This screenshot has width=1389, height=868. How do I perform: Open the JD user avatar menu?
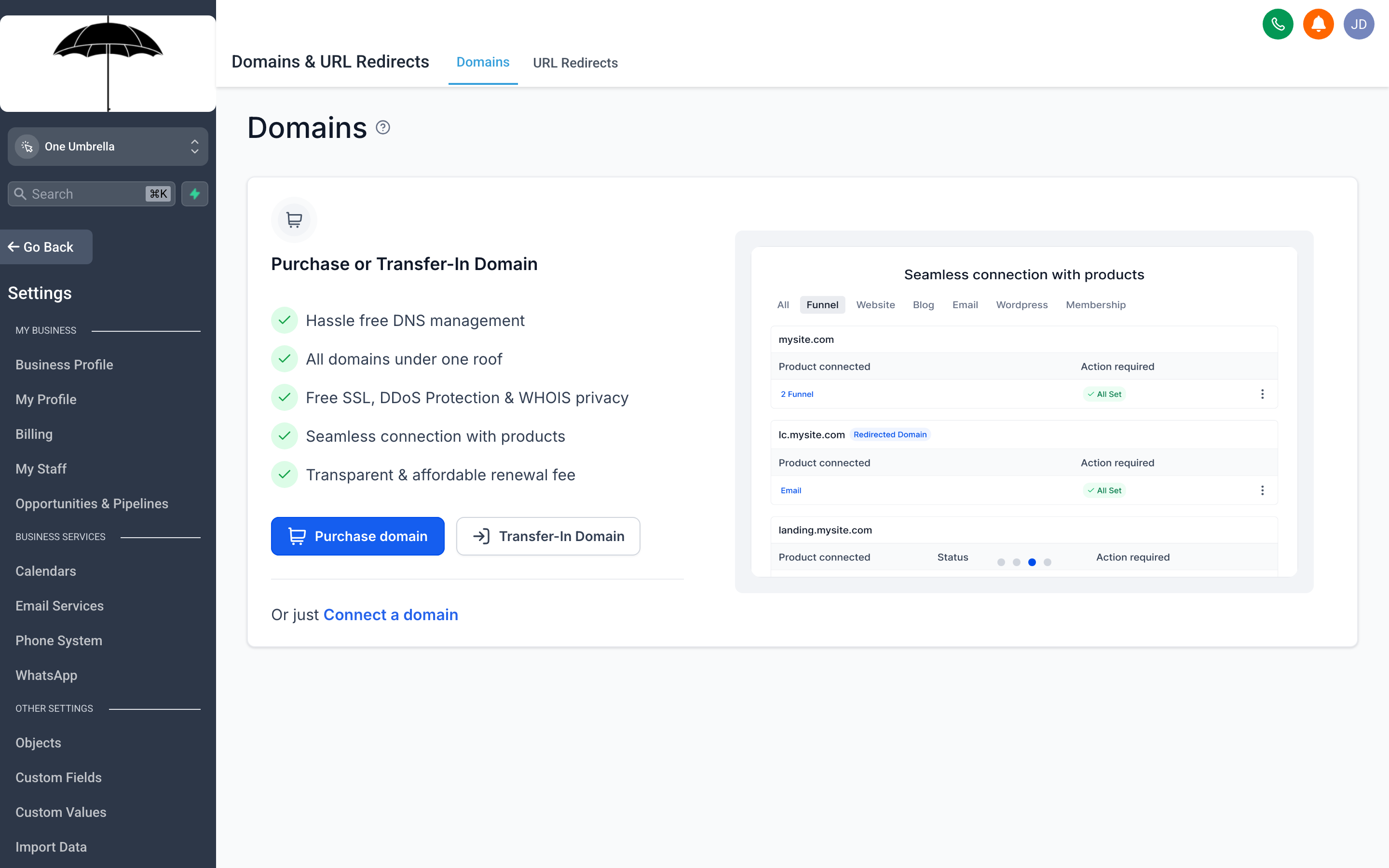pos(1359,24)
